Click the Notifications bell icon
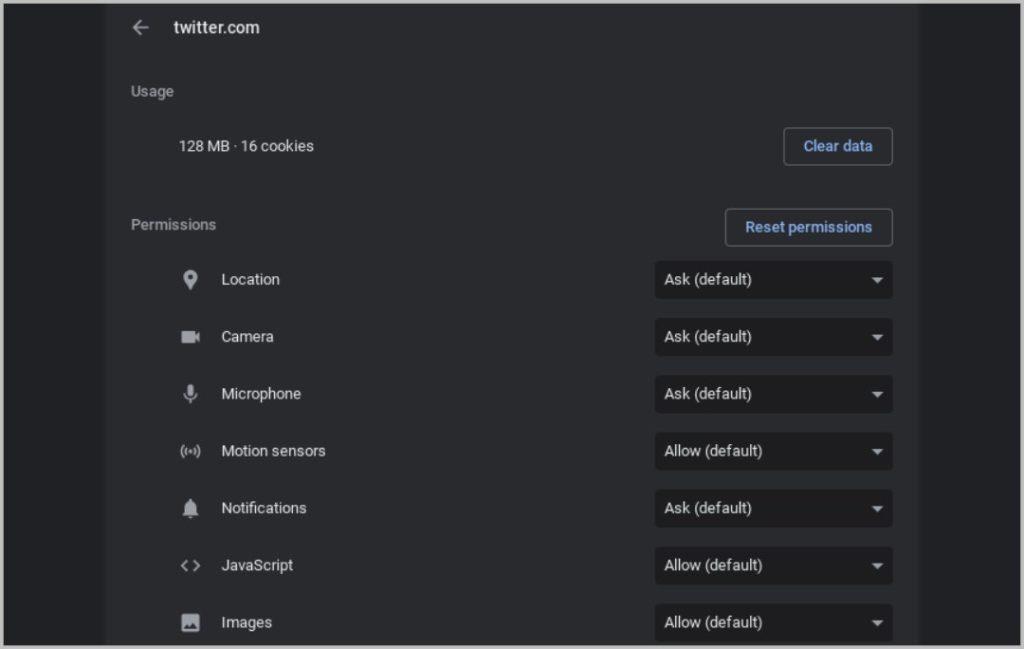The image size is (1024, 649). tap(190, 508)
